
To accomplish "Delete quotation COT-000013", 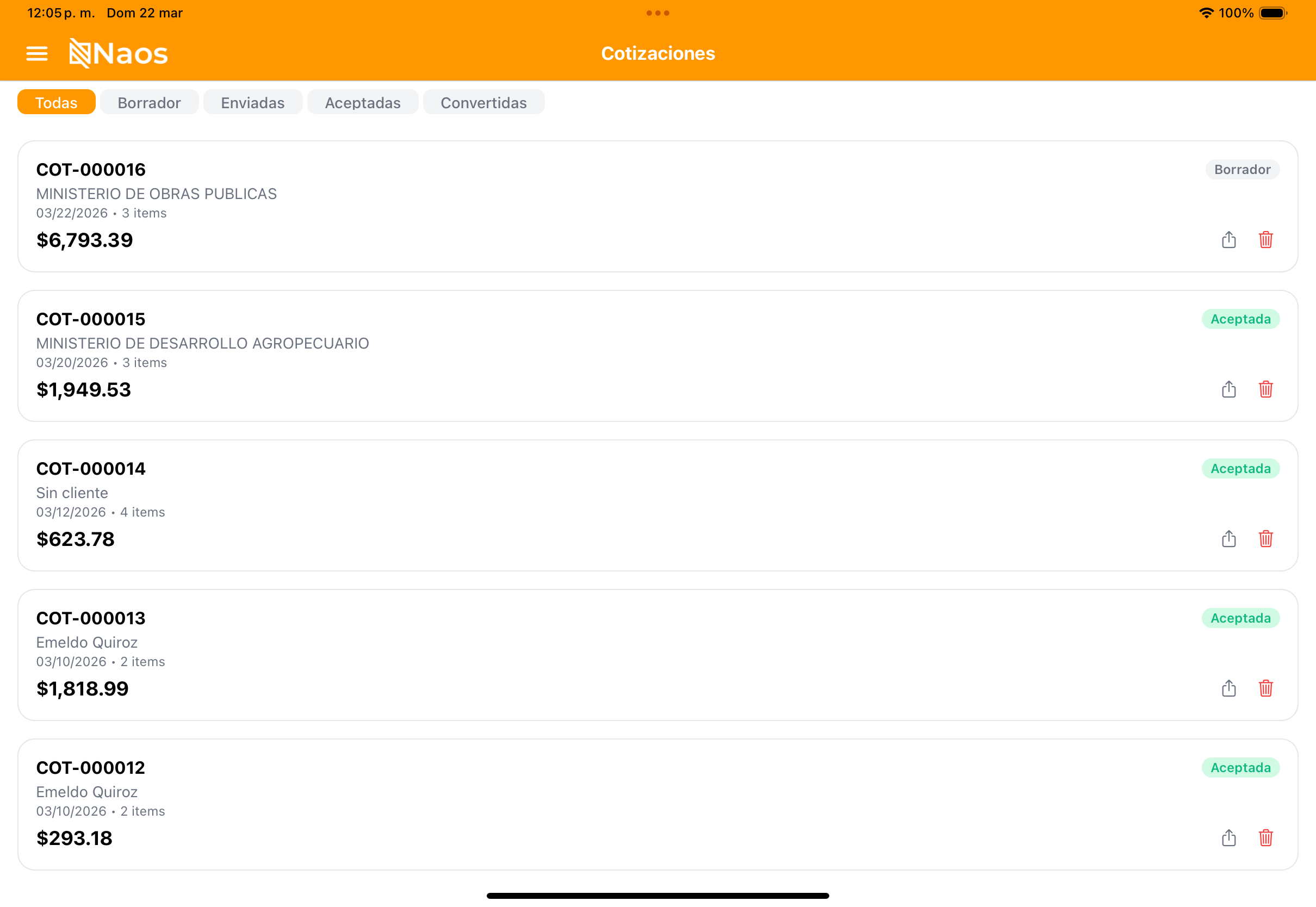I will [x=1265, y=688].
